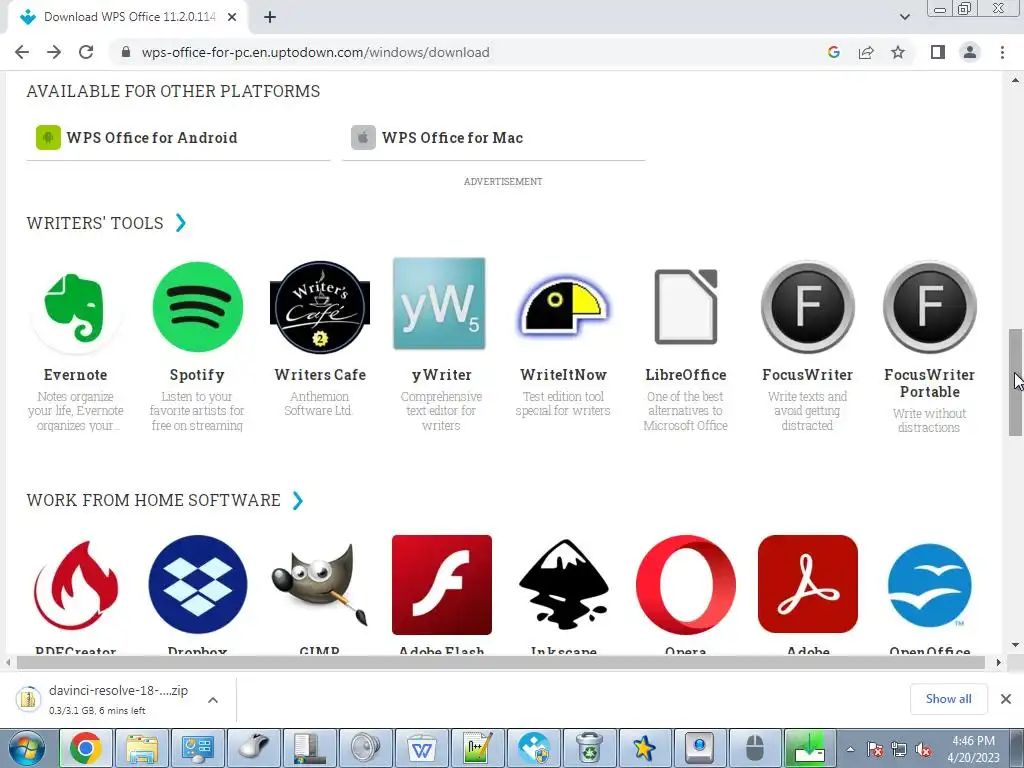Click the network tray icon
This screenshot has height=768, width=1024.
(899, 749)
